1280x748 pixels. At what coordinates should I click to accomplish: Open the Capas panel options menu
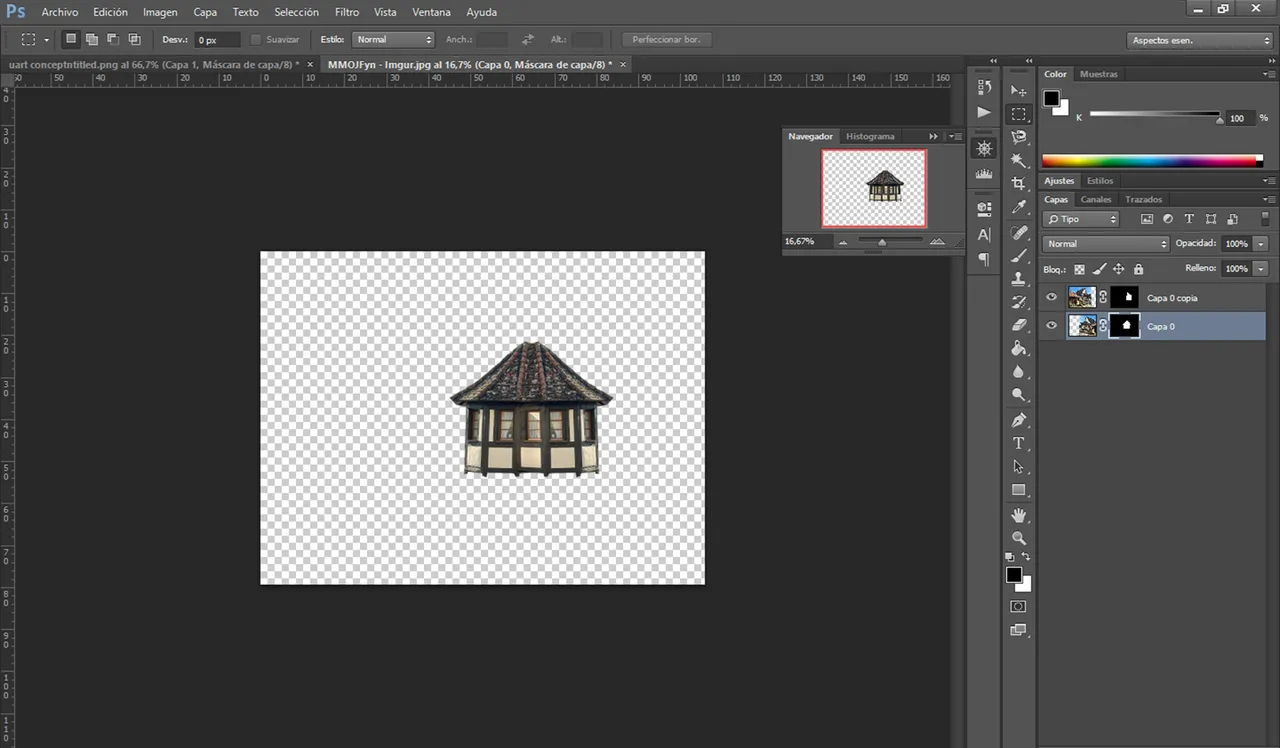coord(1268,199)
